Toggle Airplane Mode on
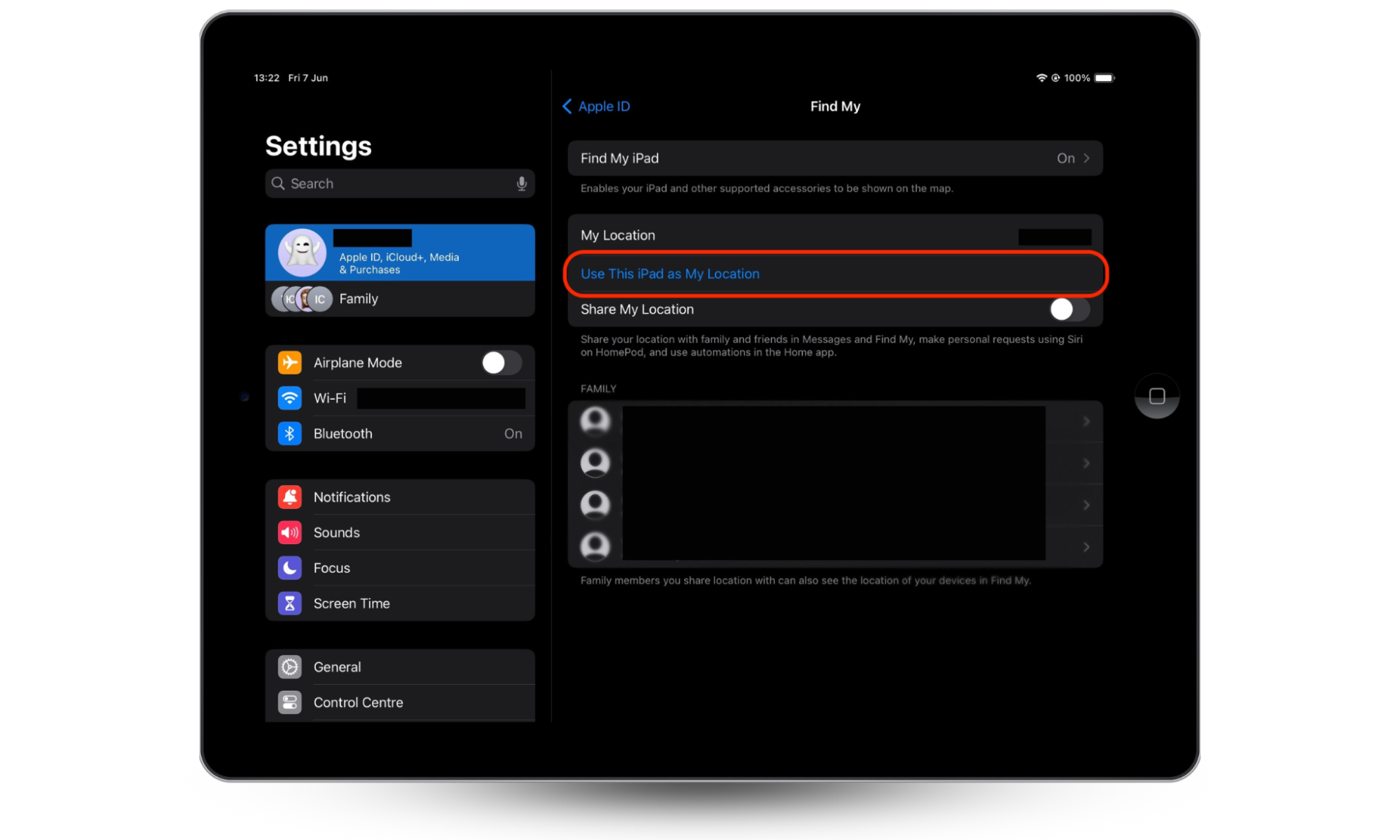Screen dimensions: 1400x840 pos(501,363)
